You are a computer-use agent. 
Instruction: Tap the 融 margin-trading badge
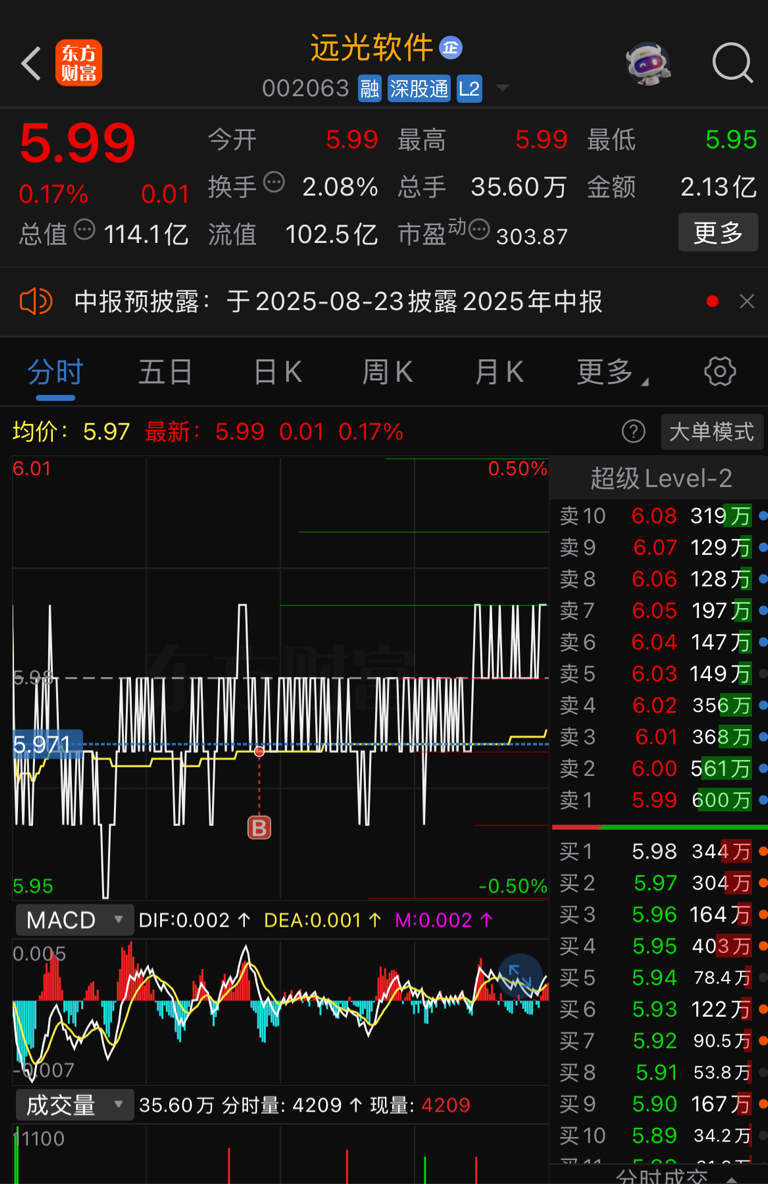pos(369,89)
